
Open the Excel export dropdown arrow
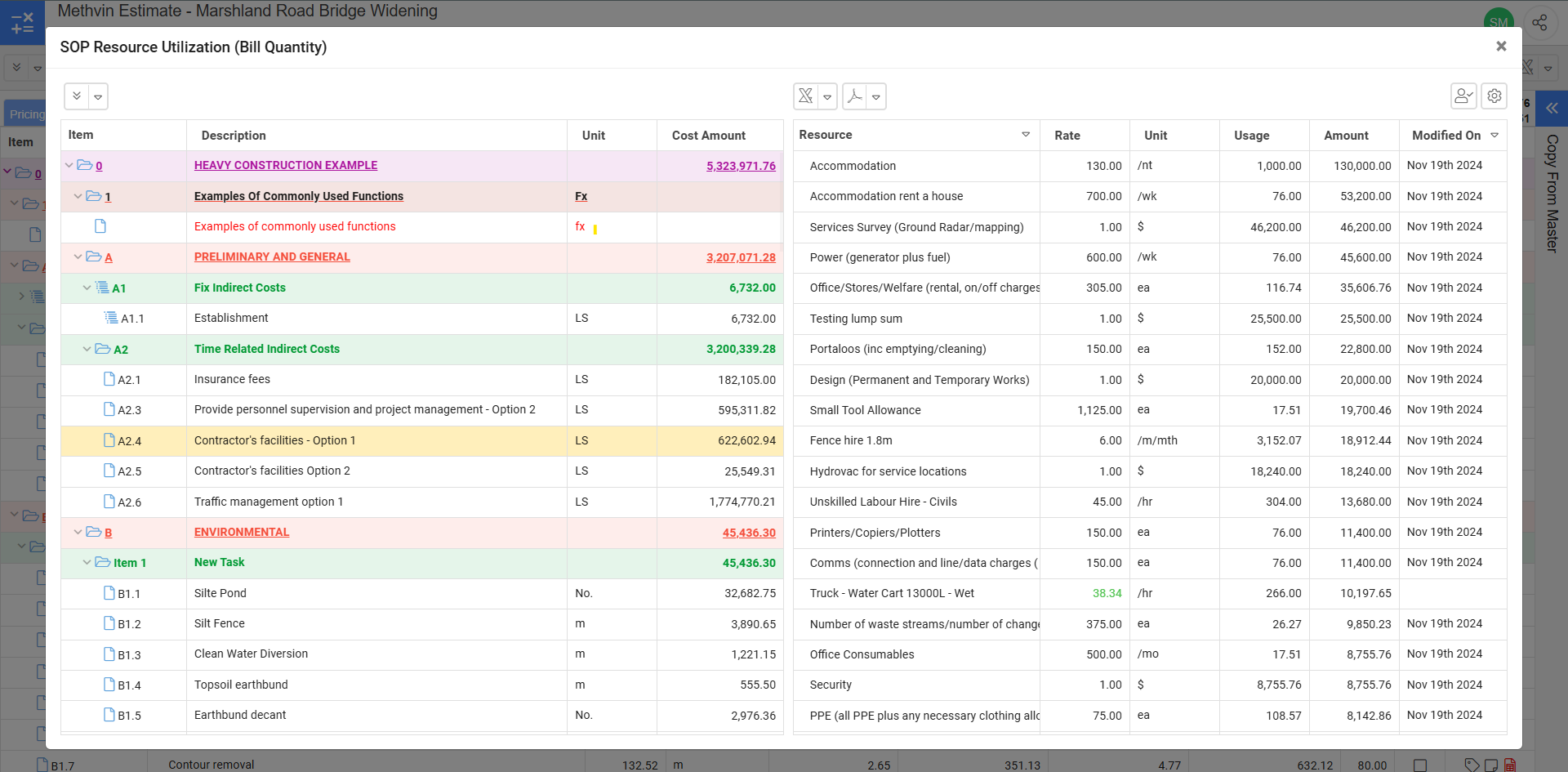point(827,97)
